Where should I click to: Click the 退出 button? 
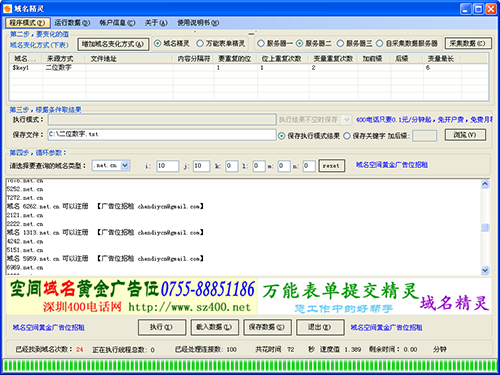[x=320, y=327]
